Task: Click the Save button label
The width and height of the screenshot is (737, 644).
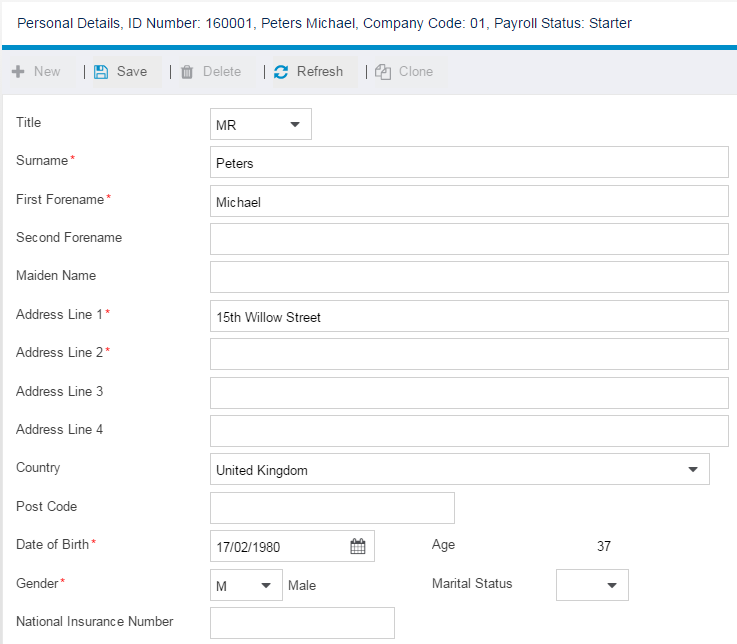Action: [132, 71]
